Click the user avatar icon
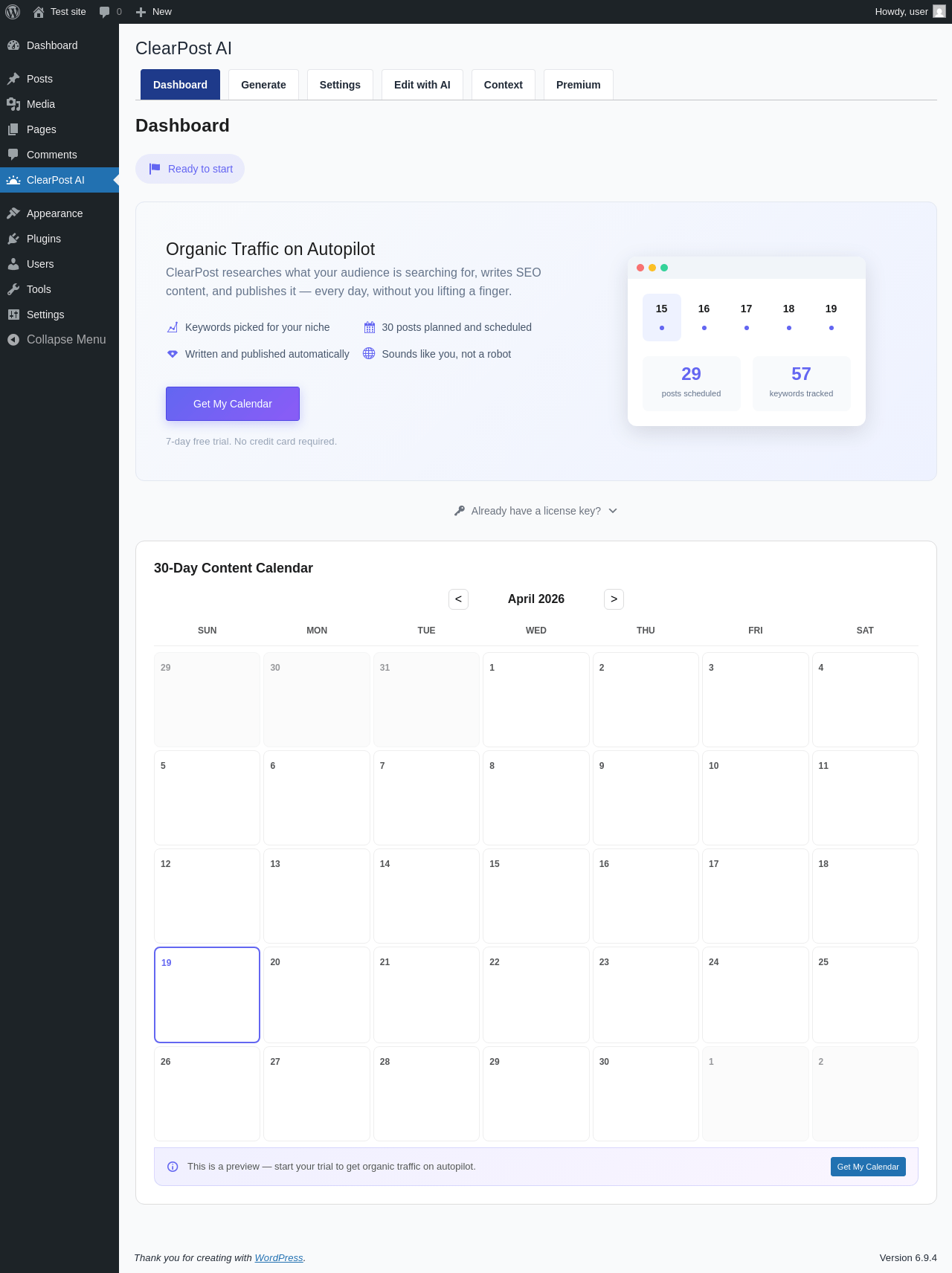The image size is (952, 1273). [939, 12]
